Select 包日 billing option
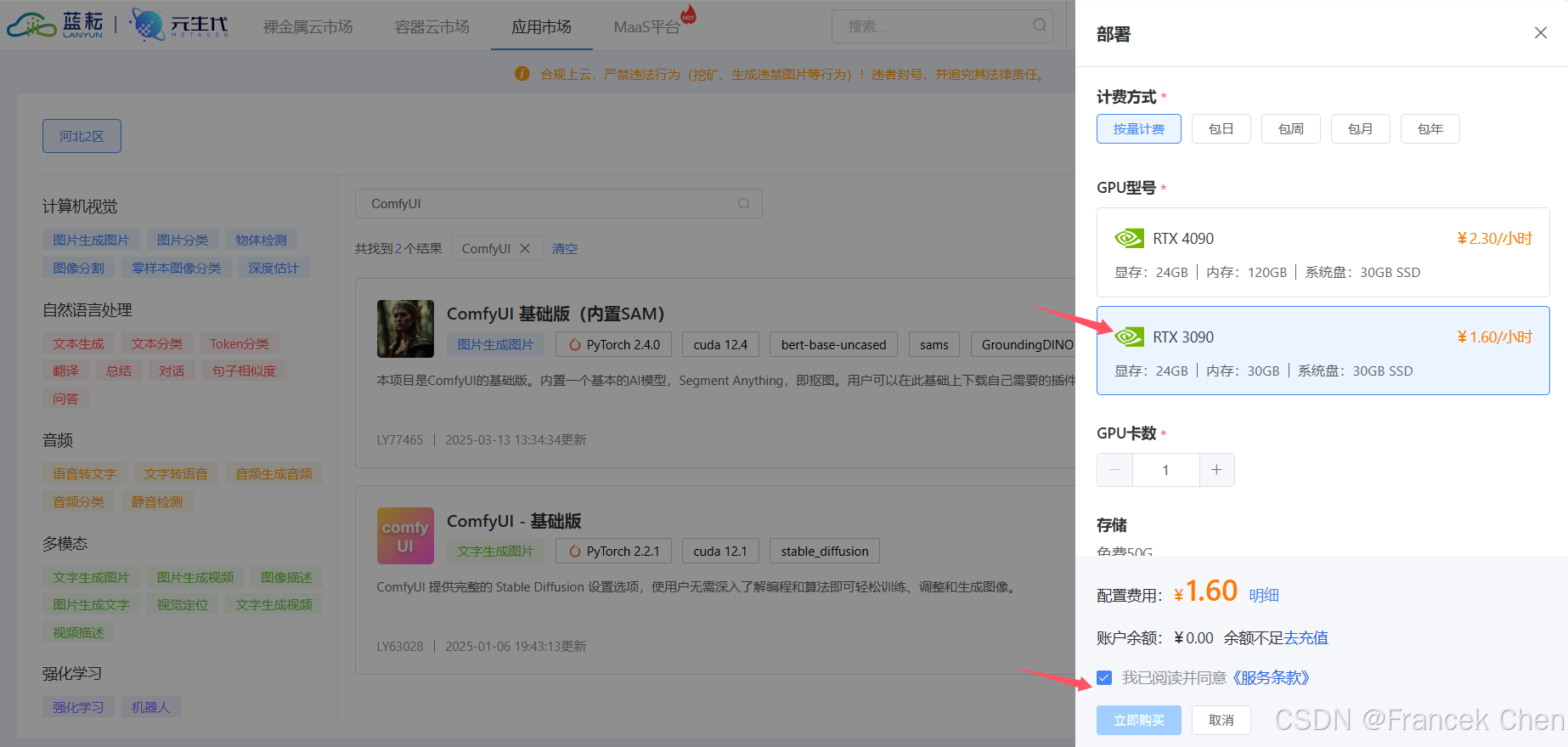The image size is (1568, 747). (x=1221, y=129)
